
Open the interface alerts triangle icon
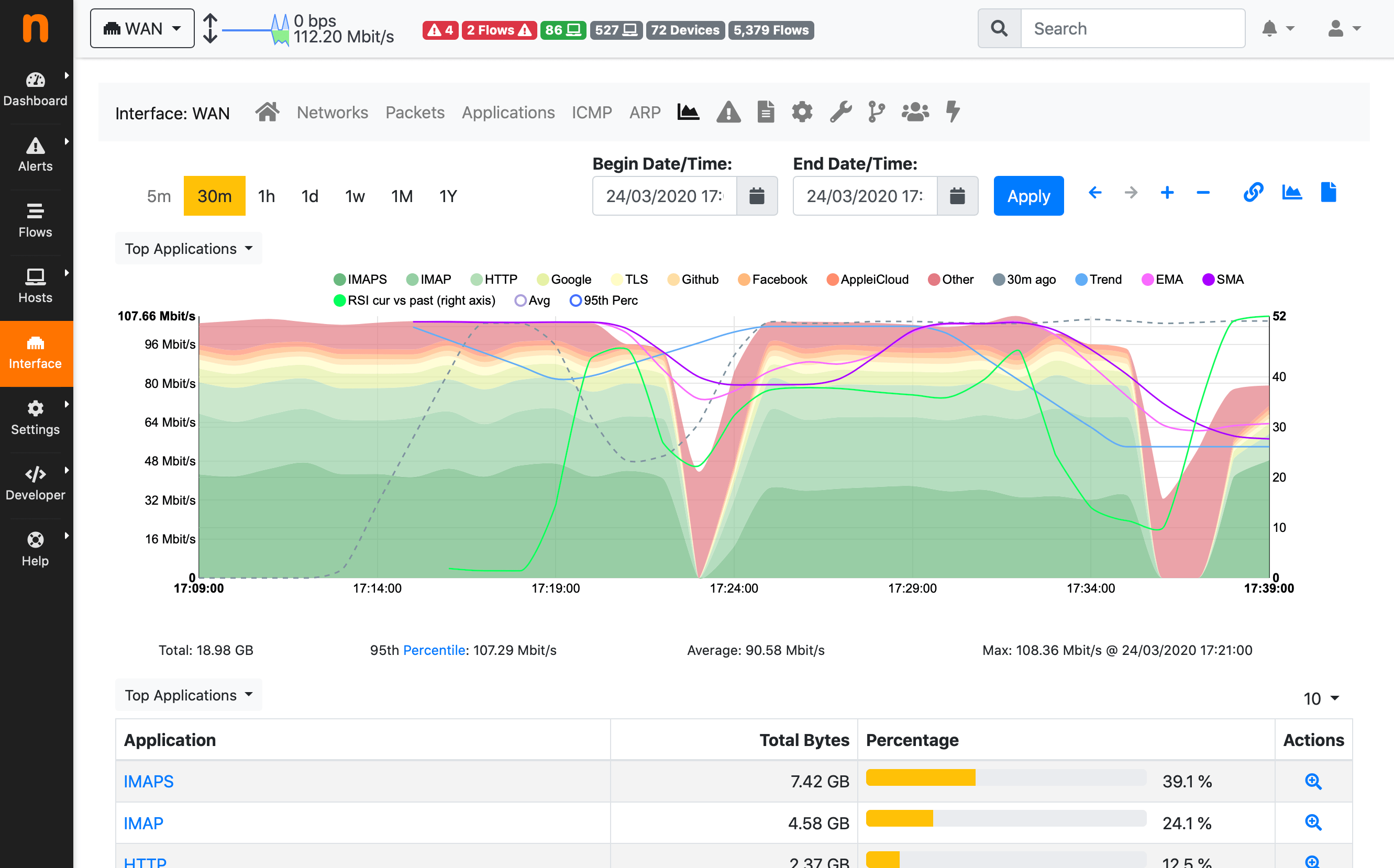(728, 112)
